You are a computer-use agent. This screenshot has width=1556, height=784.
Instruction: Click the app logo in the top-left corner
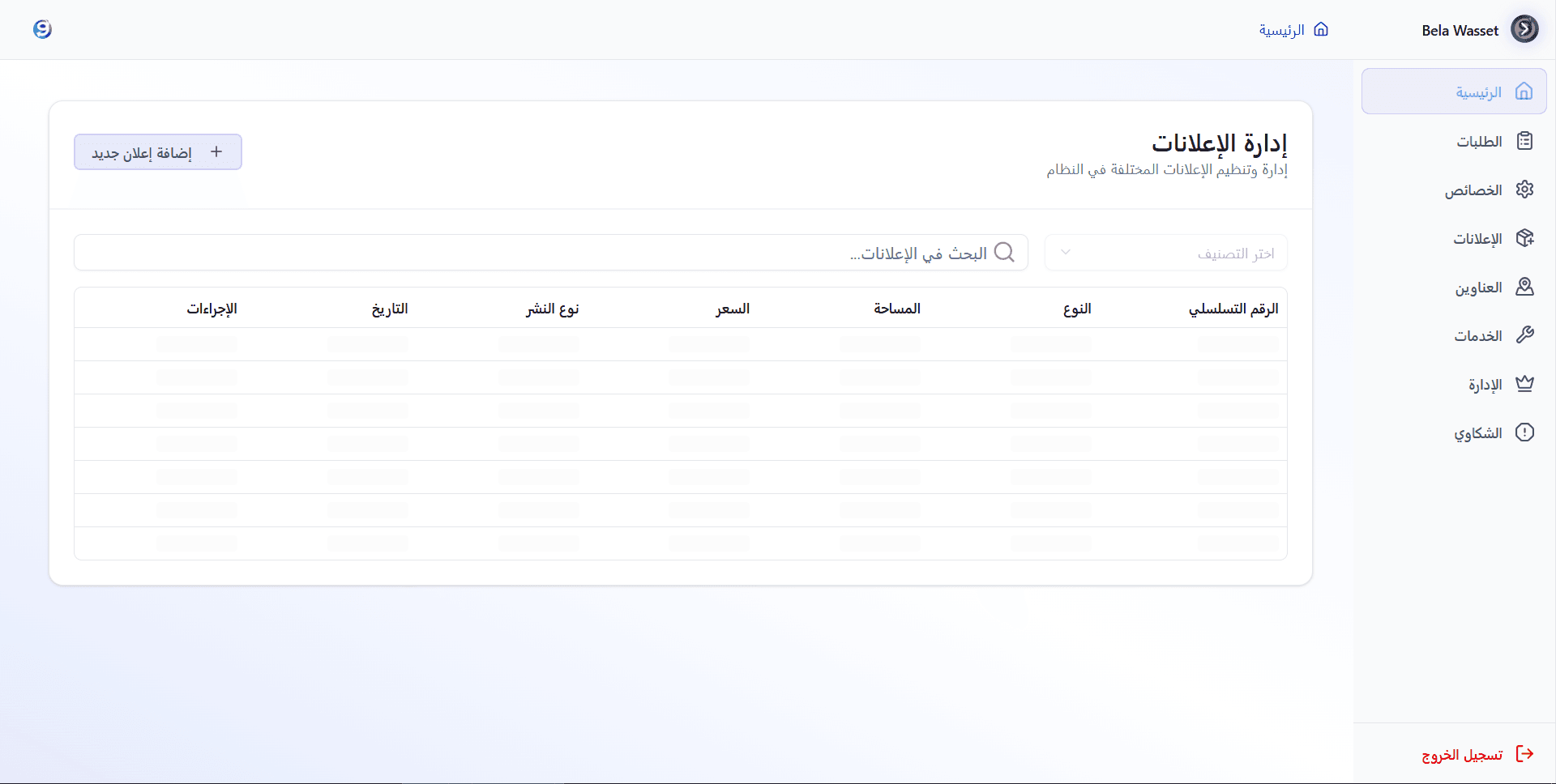pyautogui.click(x=42, y=29)
